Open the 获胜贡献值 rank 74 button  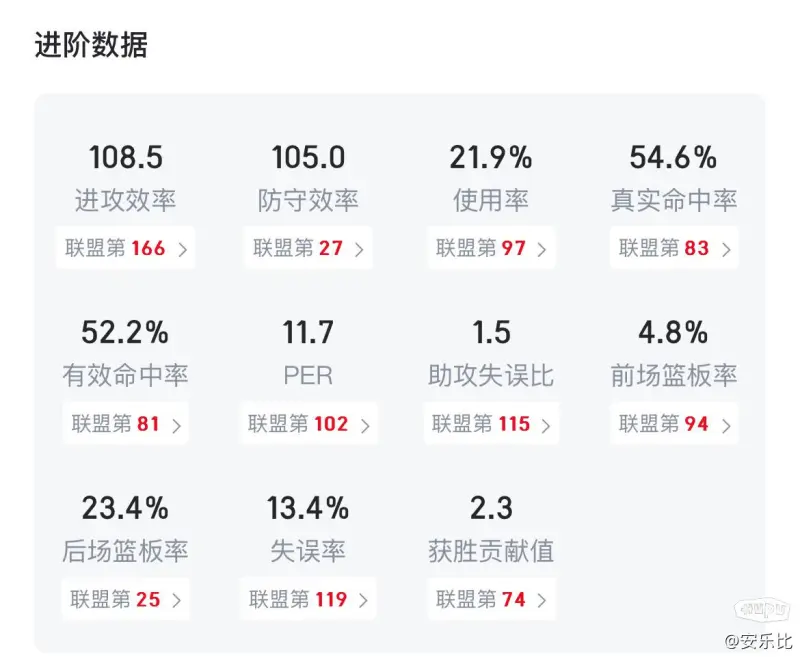pos(491,599)
